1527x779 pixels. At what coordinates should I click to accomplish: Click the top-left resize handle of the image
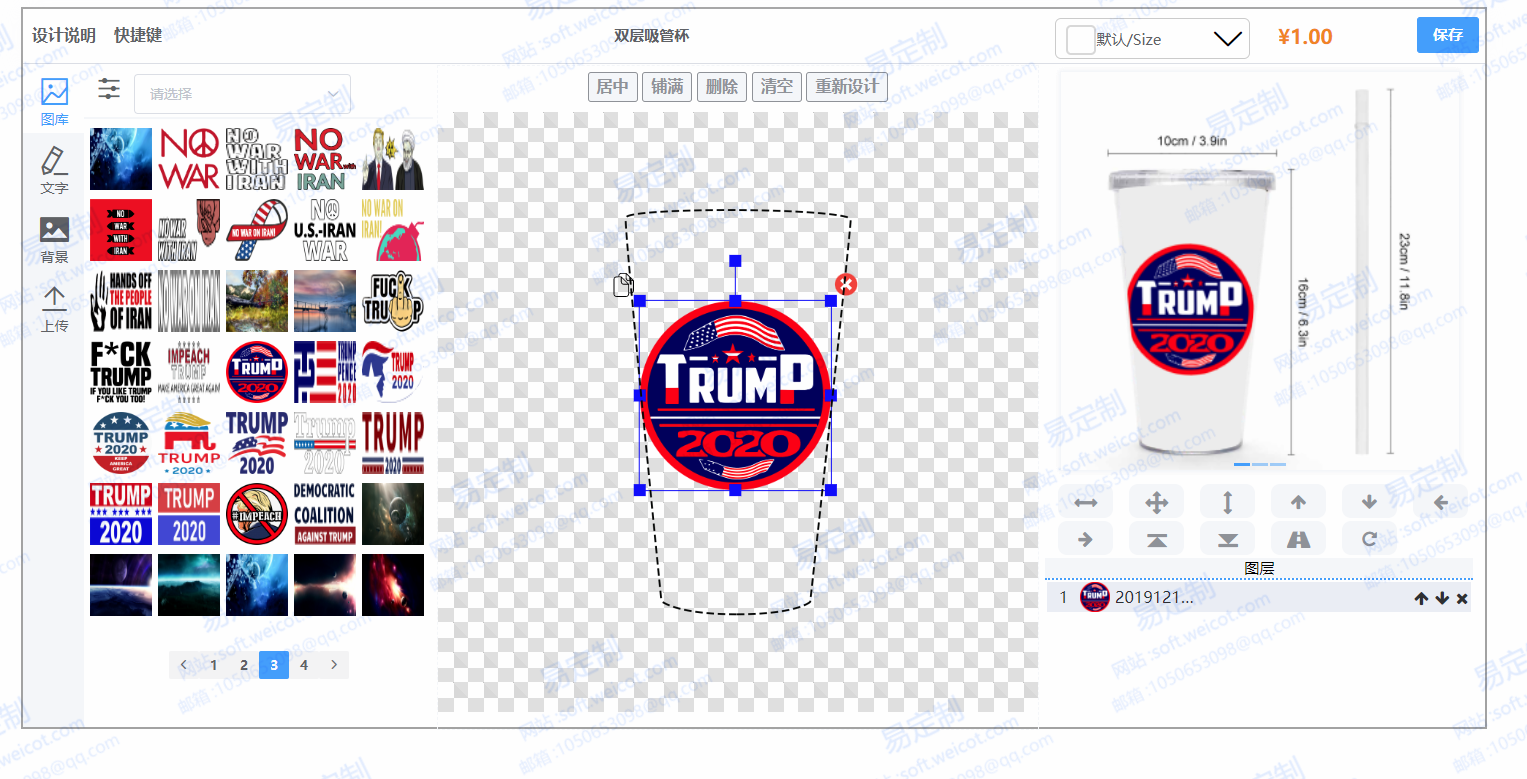640,301
